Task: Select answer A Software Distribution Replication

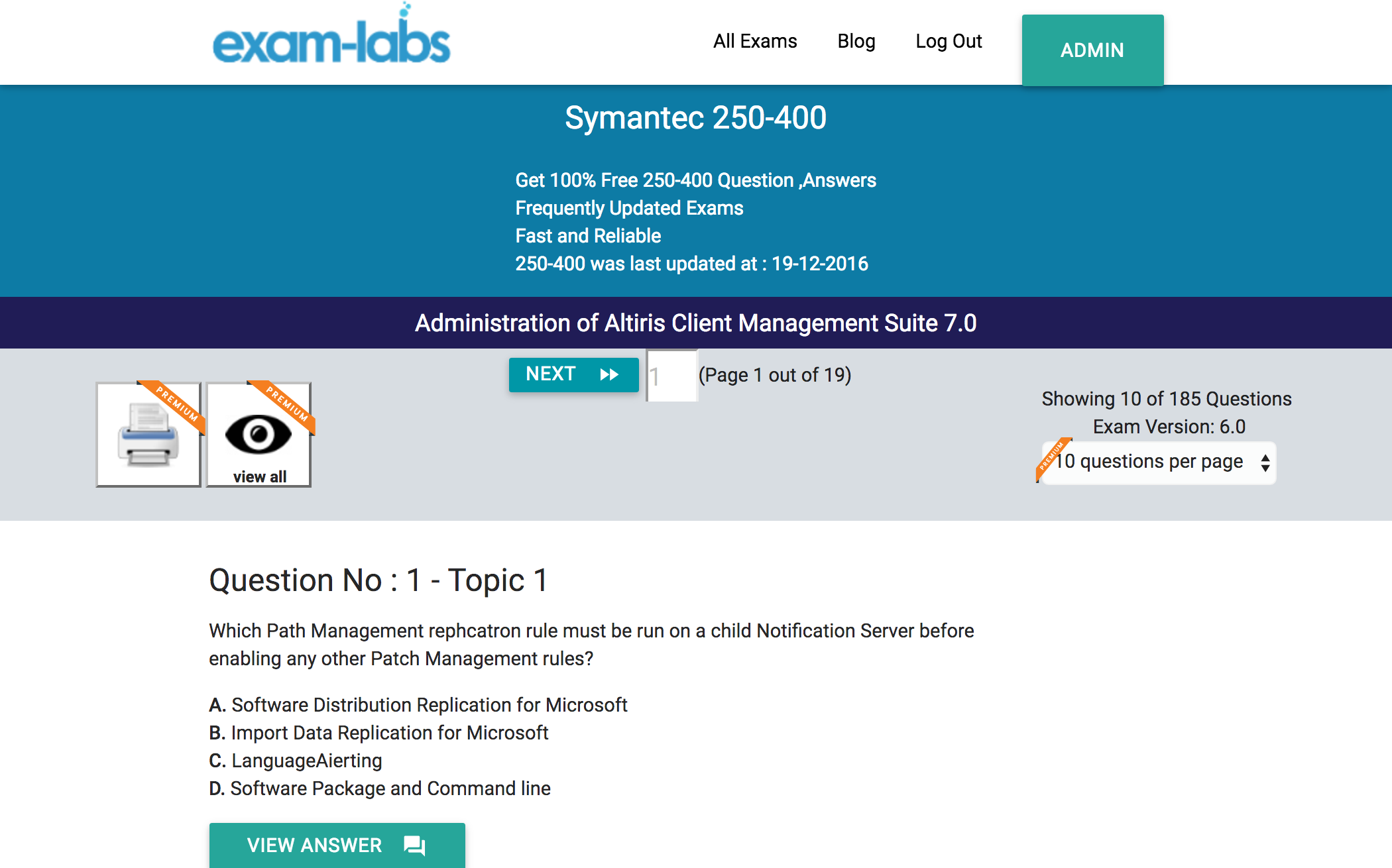Action: pos(418,705)
